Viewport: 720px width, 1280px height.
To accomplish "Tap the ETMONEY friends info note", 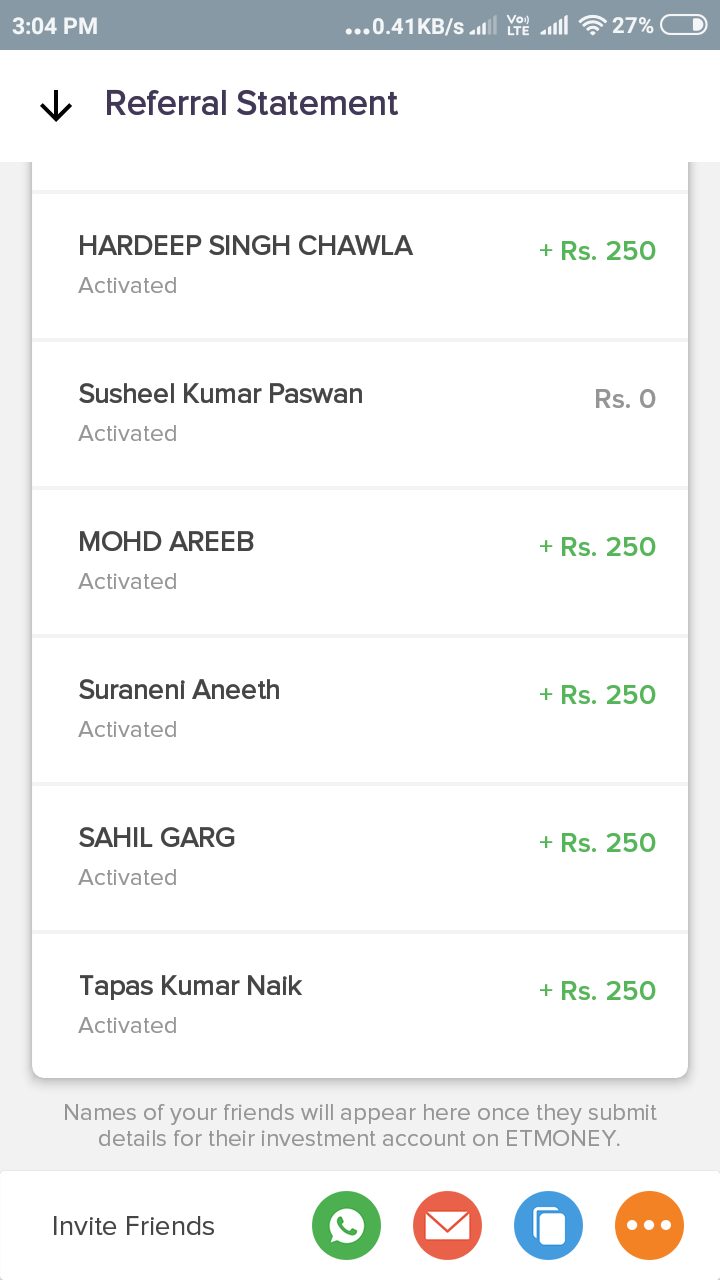I will [360, 1125].
